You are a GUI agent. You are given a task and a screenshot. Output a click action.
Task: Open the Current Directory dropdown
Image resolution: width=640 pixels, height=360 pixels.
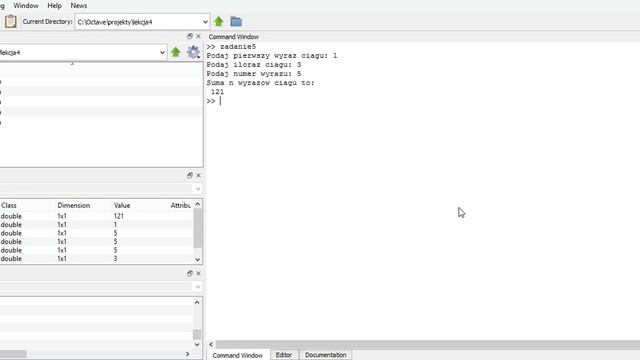coord(205,22)
